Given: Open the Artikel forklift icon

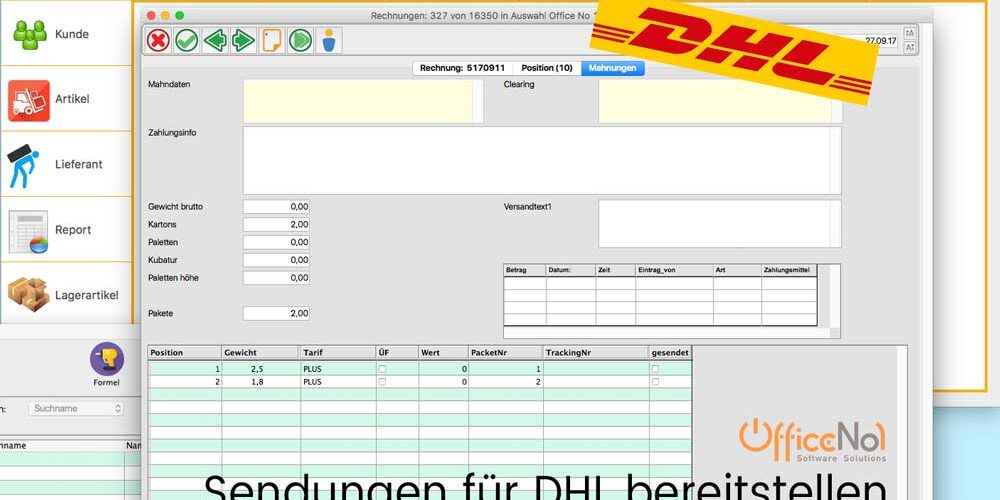Looking at the screenshot, I should click(29, 100).
